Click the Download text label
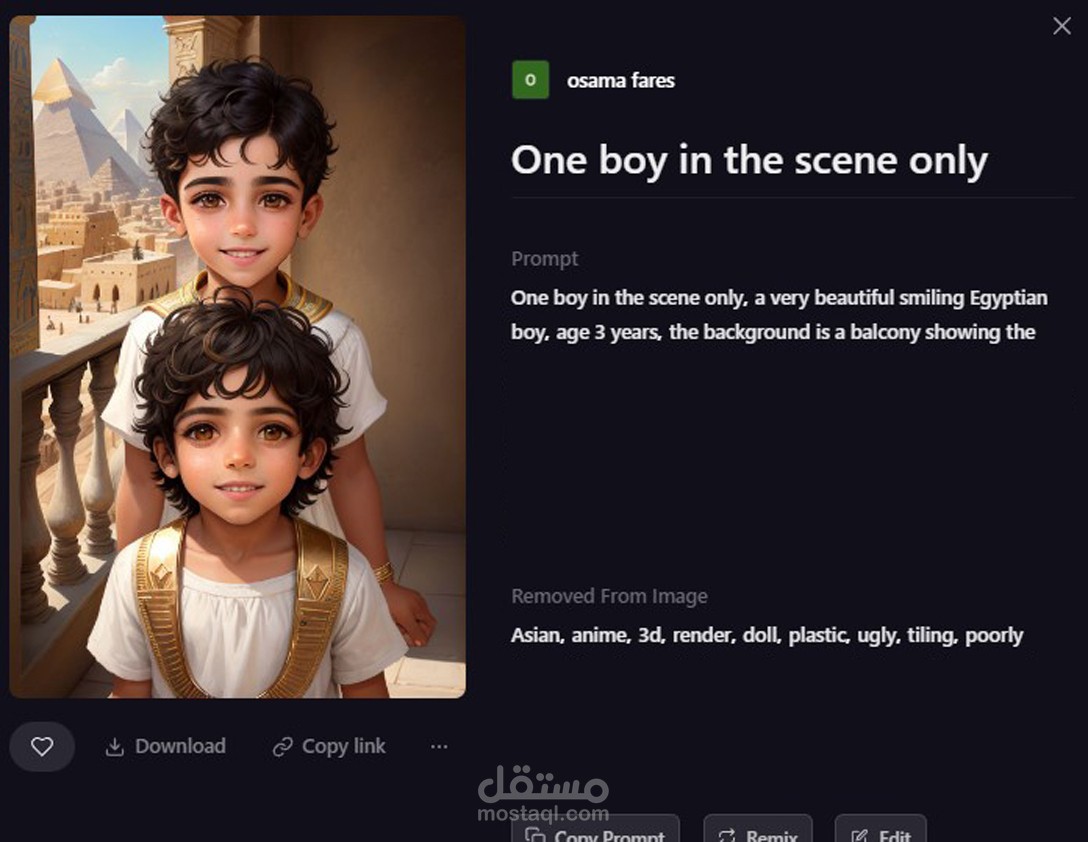Screen dimensions: 1088x842 tap(180, 746)
